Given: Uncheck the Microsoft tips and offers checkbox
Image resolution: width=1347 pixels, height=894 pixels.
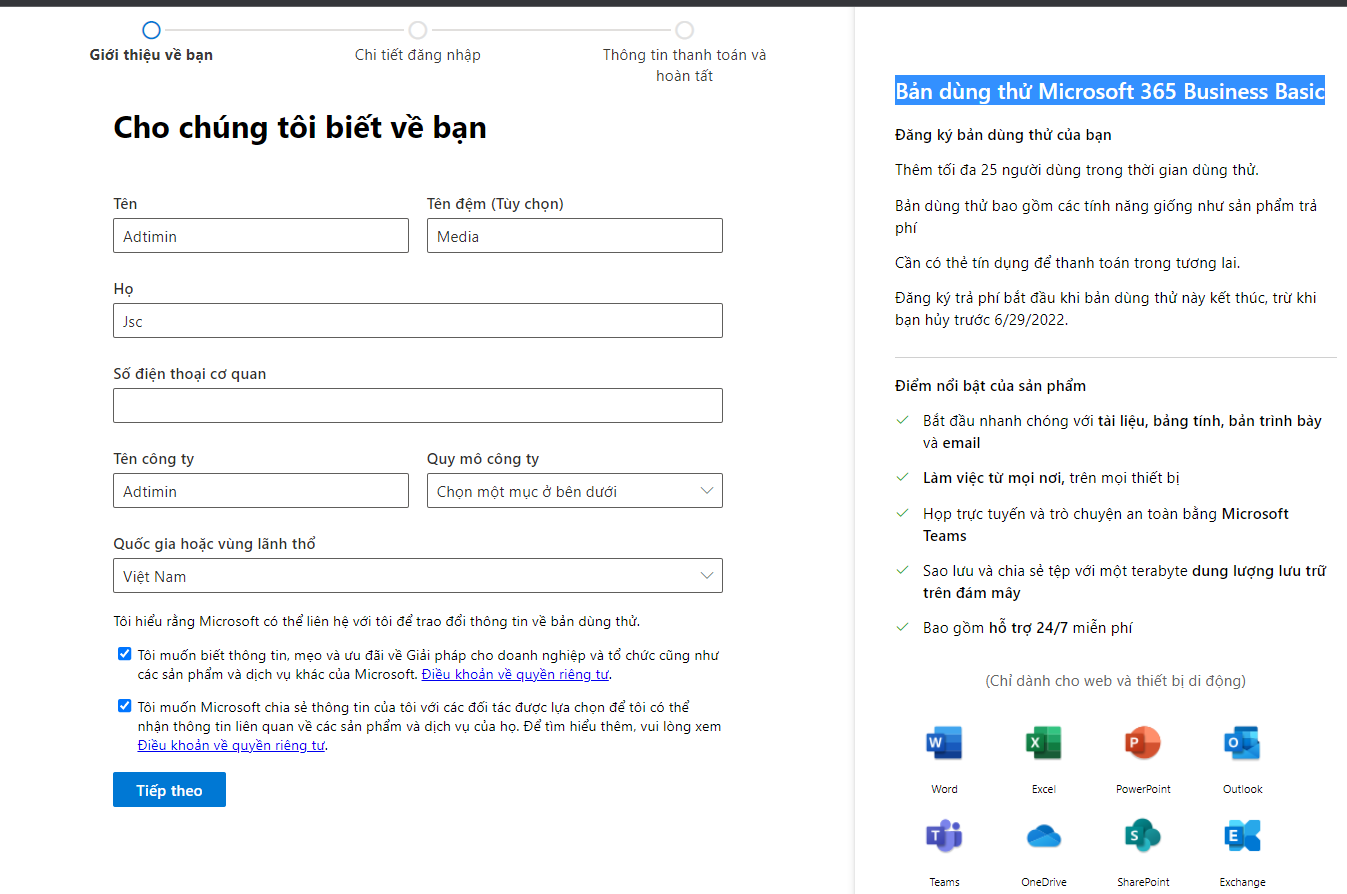Looking at the screenshot, I should 125,654.
